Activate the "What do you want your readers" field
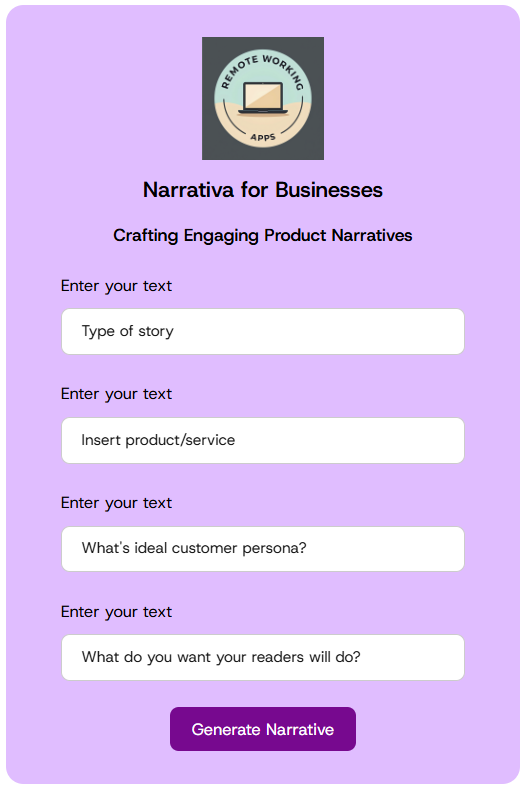The image size is (527, 786). tap(263, 658)
